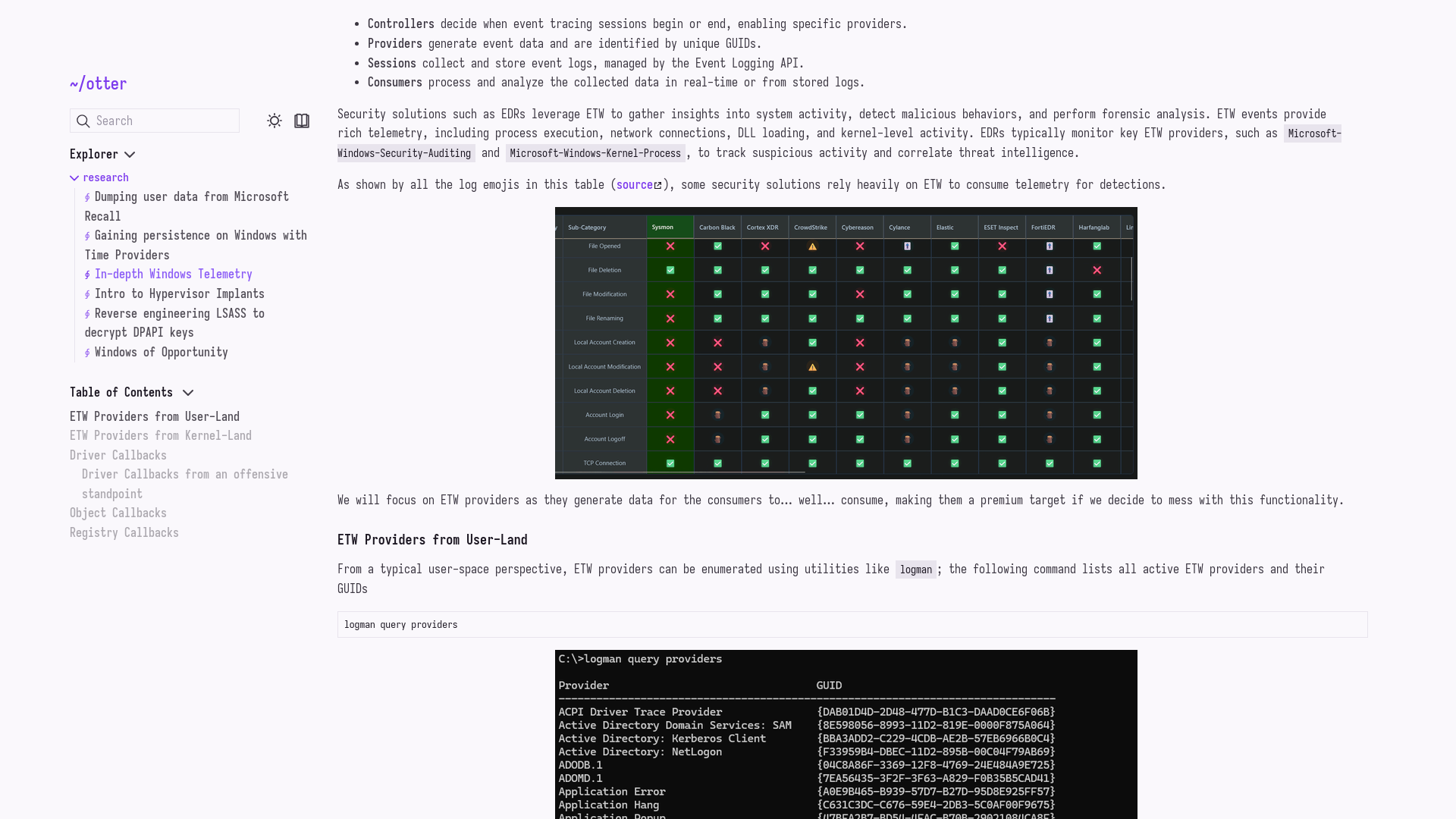1456x819 pixels.
Task: Jump to Registry Callbacks section
Action: click(x=124, y=533)
